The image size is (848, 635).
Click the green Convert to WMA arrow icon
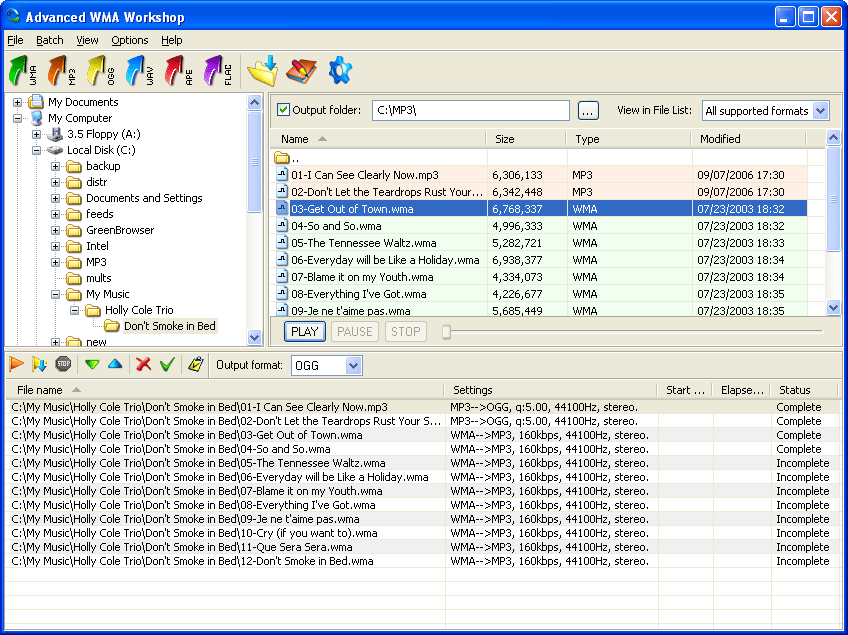point(23,71)
